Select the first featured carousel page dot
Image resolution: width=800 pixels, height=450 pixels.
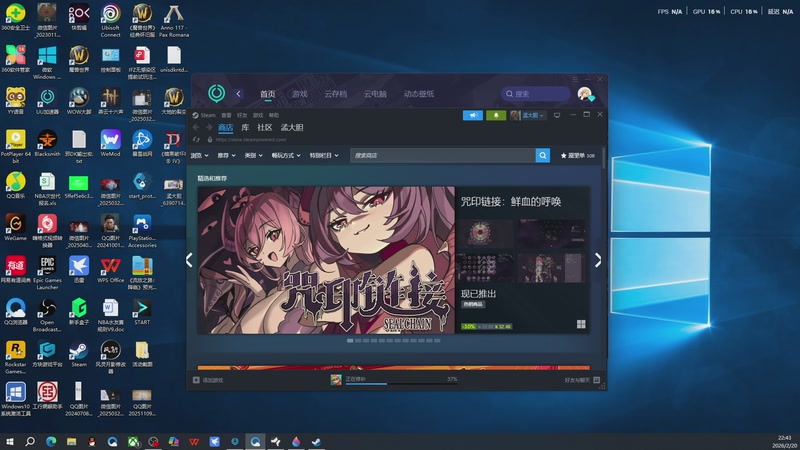350,340
